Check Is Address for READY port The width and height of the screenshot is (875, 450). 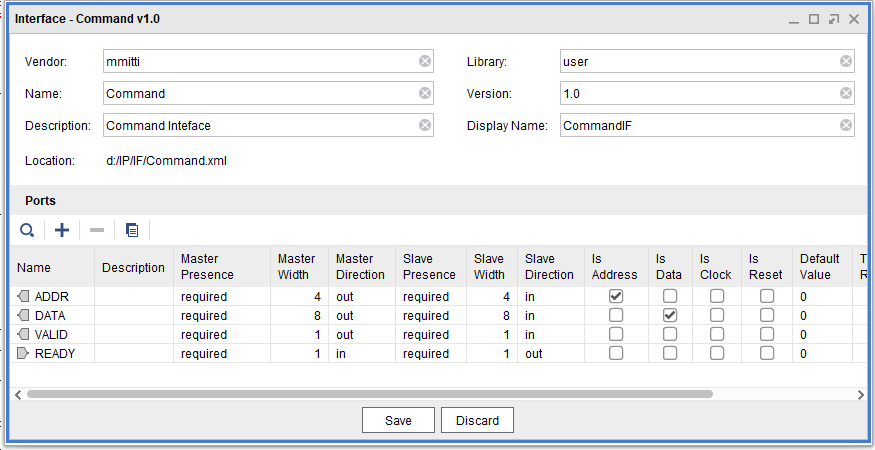click(x=616, y=353)
